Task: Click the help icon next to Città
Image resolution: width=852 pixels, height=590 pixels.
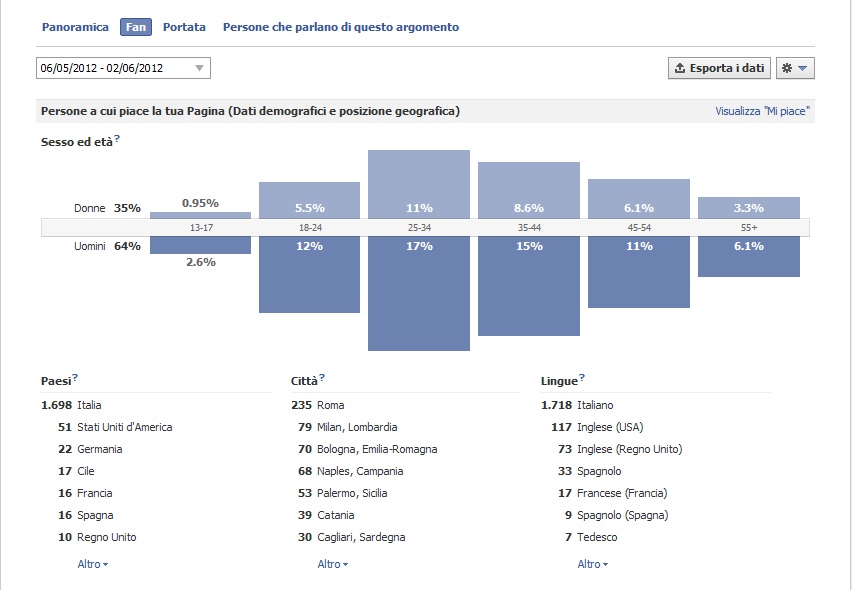Action: (x=322, y=379)
